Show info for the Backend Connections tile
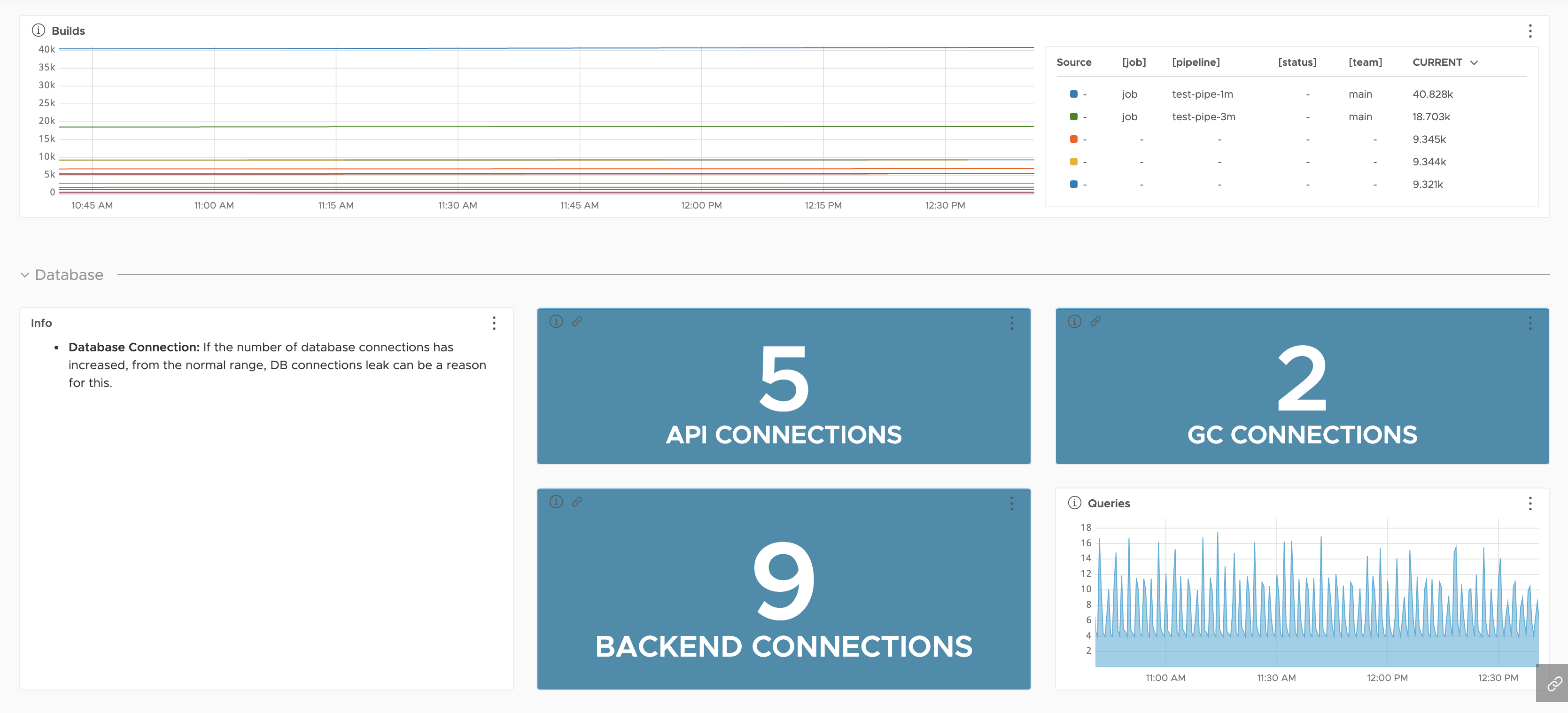Image resolution: width=1568 pixels, height=713 pixels. pos(556,502)
